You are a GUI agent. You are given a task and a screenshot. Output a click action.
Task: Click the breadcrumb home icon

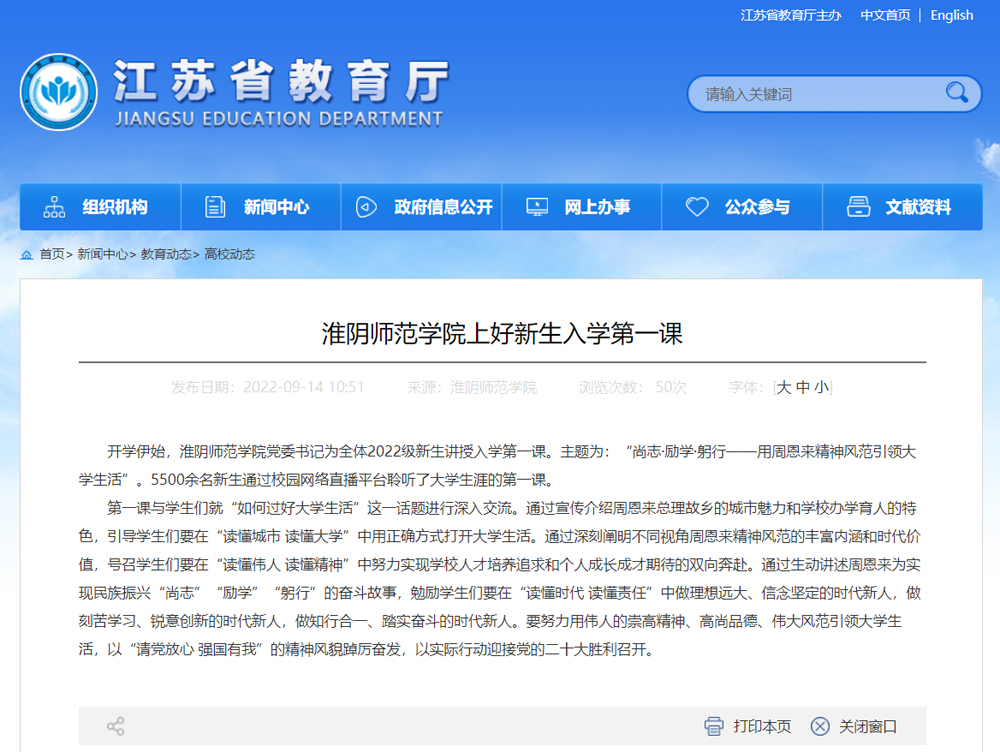coord(26,254)
